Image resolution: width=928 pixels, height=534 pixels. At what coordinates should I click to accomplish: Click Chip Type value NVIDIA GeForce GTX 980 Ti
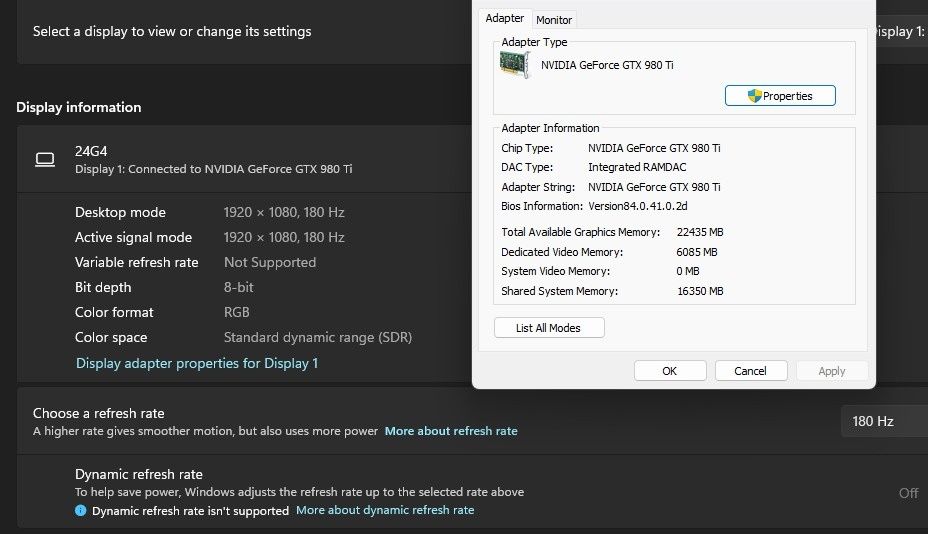tap(654, 148)
